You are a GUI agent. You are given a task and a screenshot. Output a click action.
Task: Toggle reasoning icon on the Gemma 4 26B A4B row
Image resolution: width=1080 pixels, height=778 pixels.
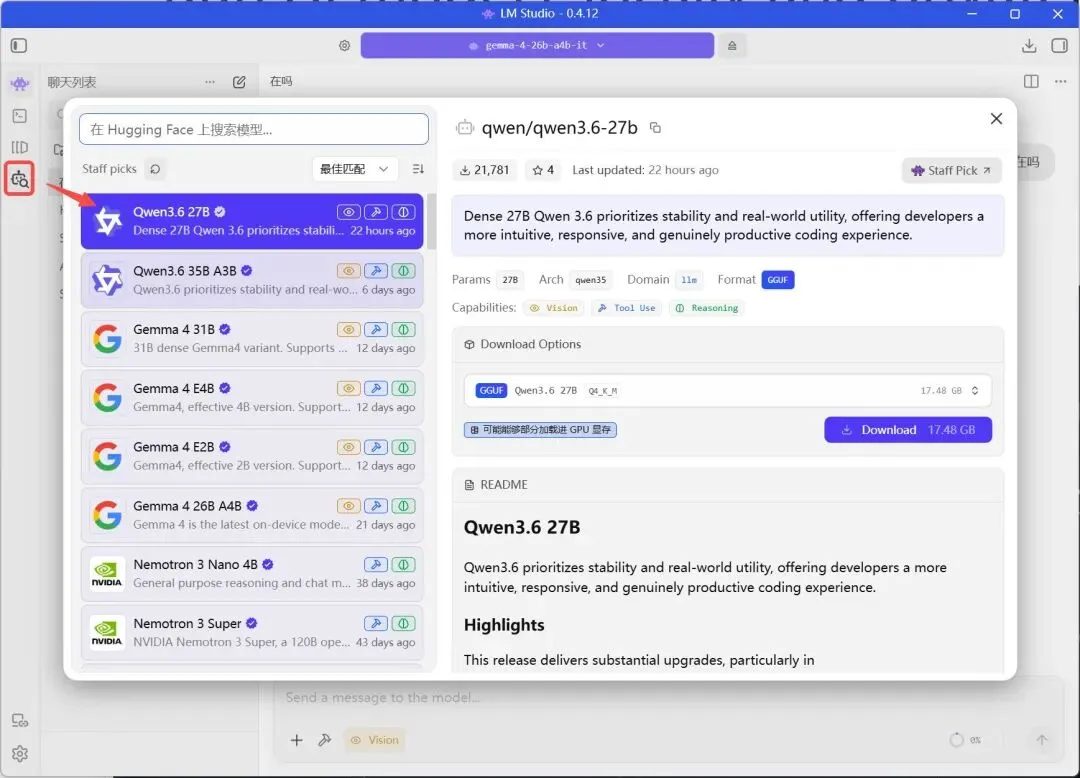[x=404, y=506]
